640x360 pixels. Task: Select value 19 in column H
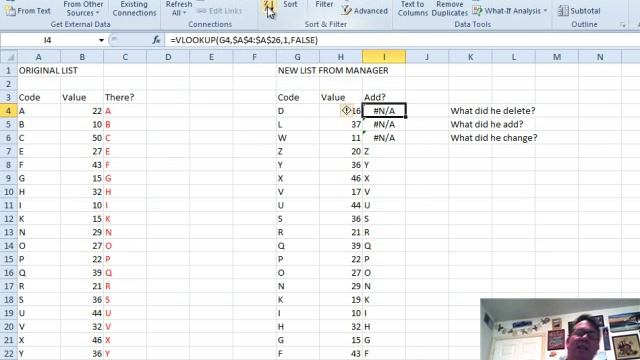click(x=340, y=299)
